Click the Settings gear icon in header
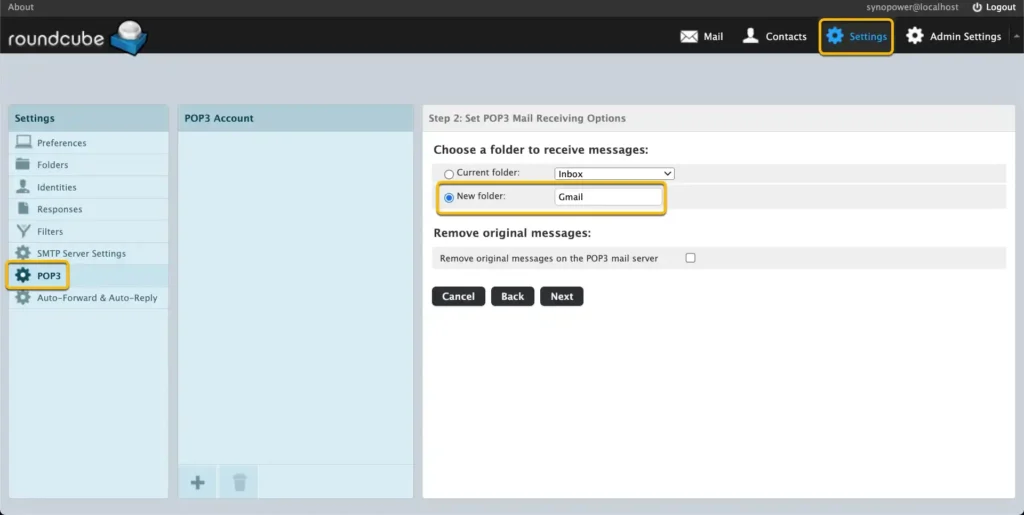 835,36
